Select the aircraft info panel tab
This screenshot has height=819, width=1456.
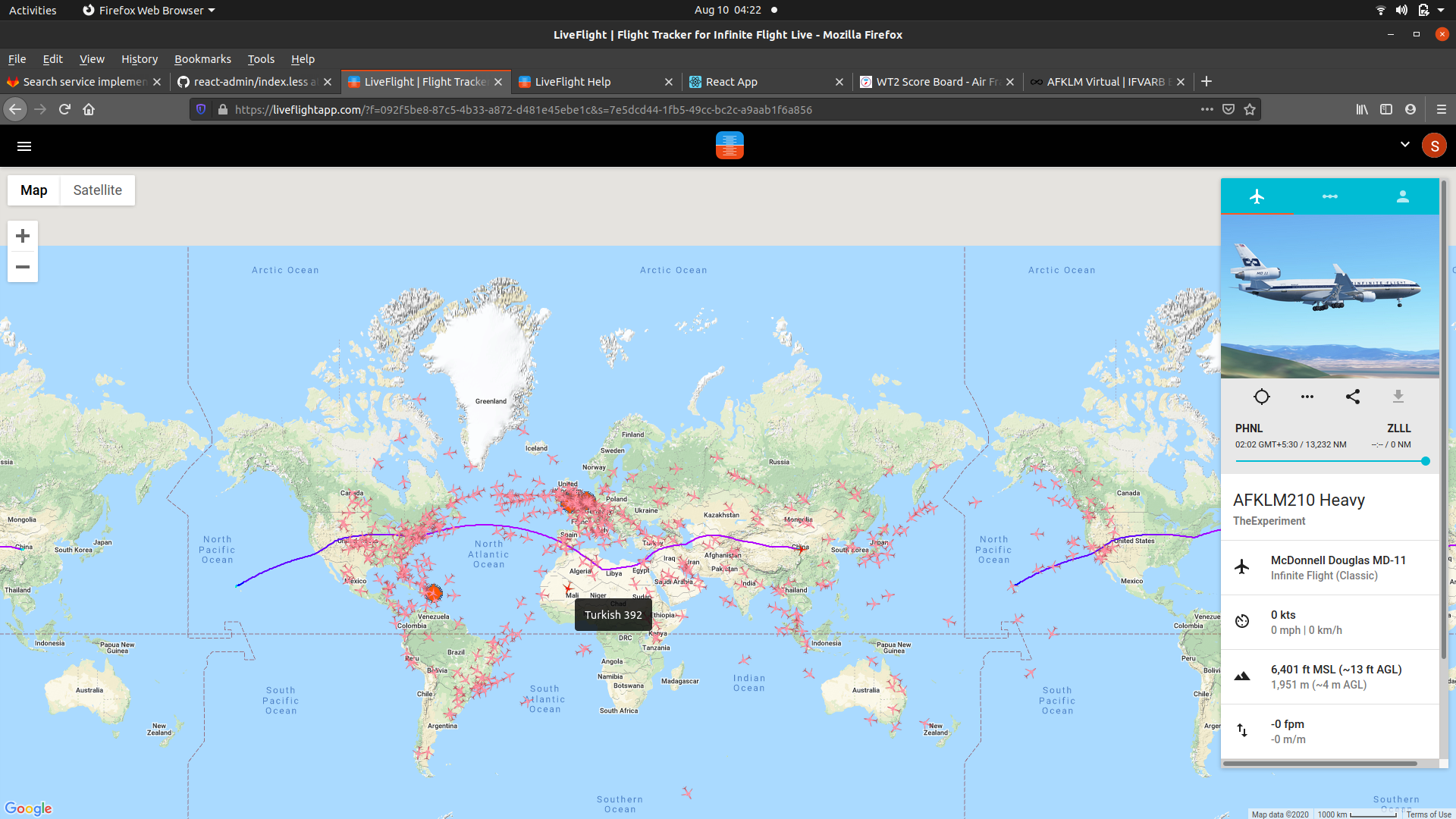coord(1257,197)
